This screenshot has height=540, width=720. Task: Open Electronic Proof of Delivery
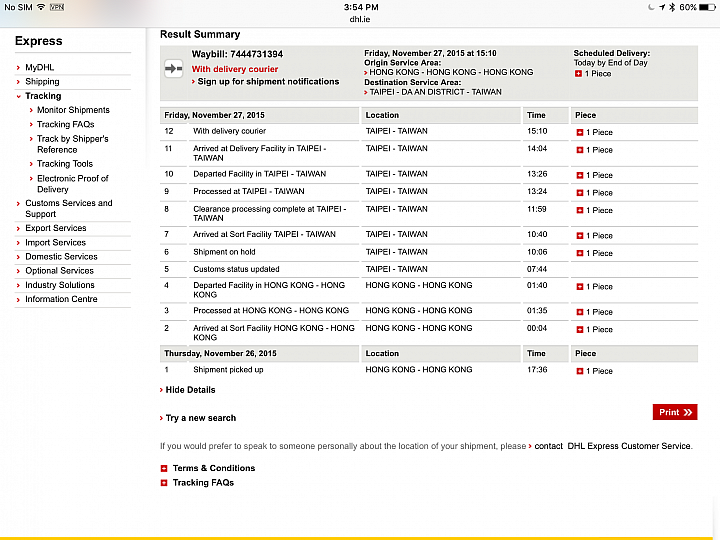73,184
